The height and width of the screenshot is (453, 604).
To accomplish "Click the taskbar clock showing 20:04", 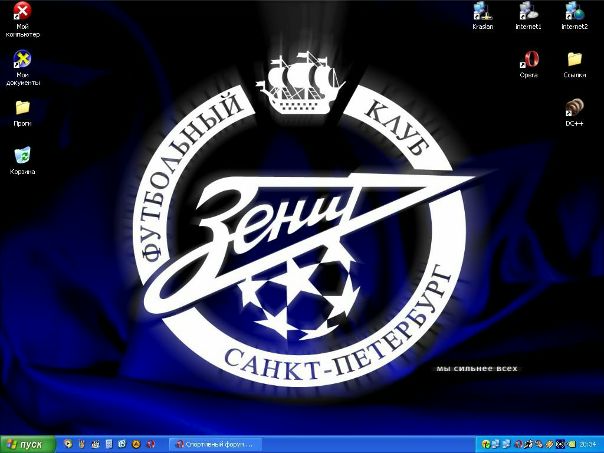I will pyautogui.click(x=589, y=443).
